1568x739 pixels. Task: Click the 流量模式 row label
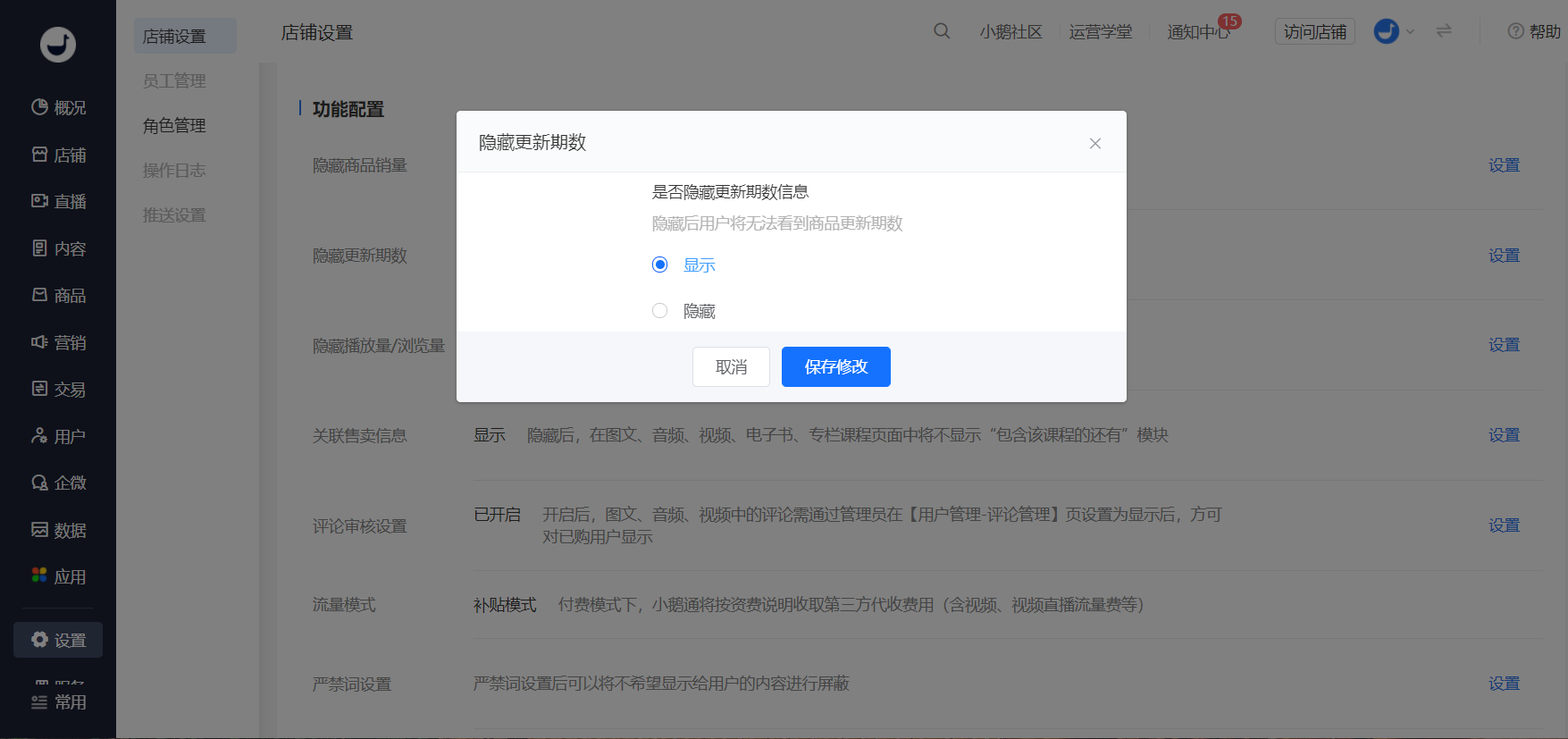(x=344, y=605)
